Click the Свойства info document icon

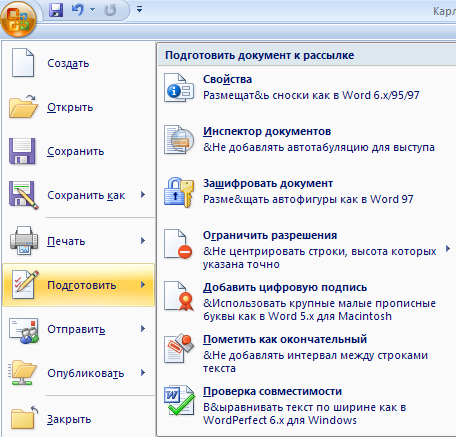(x=179, y=88)
